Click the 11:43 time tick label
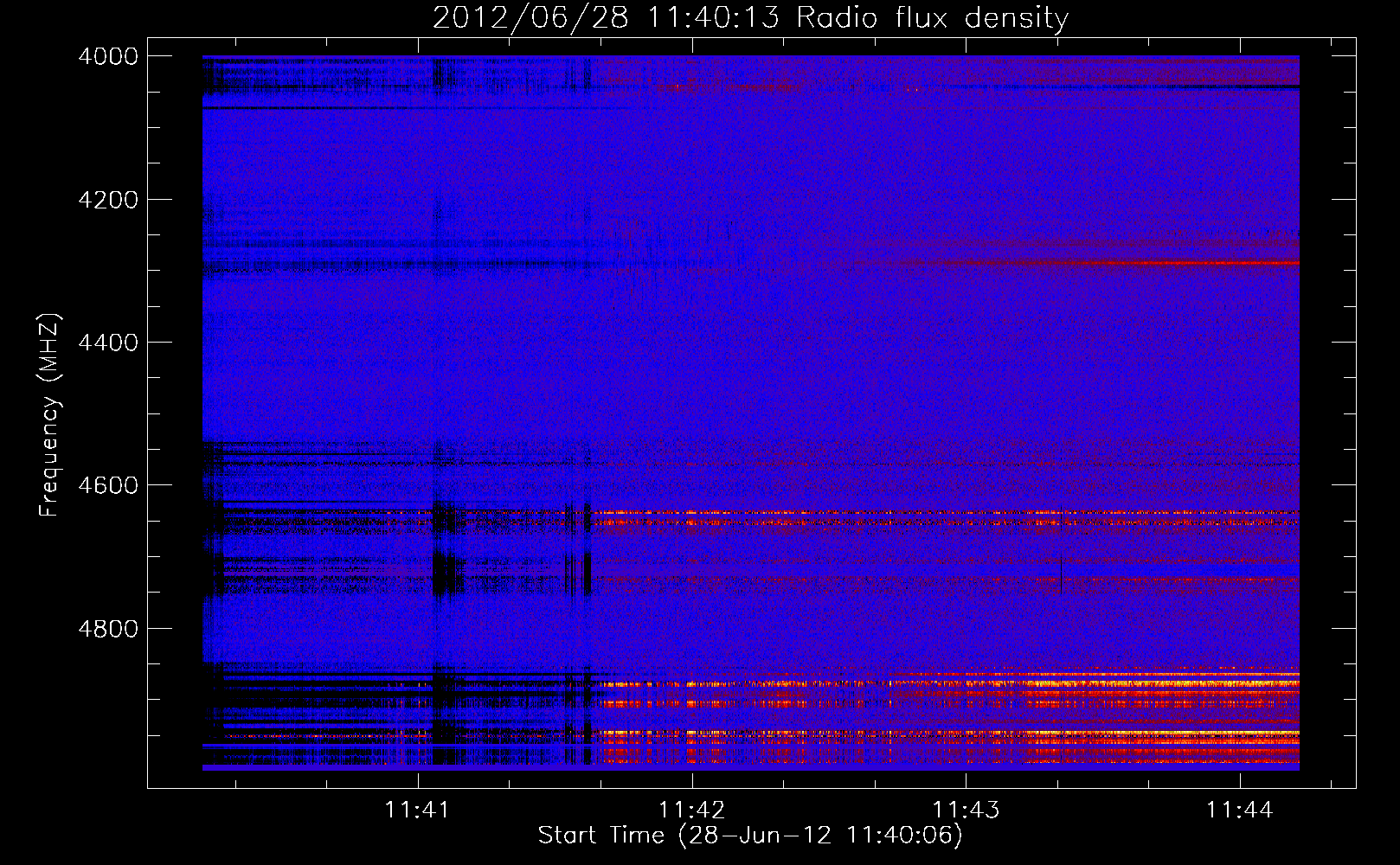This screenshot has width=1400, height=865. pos(966,810)
